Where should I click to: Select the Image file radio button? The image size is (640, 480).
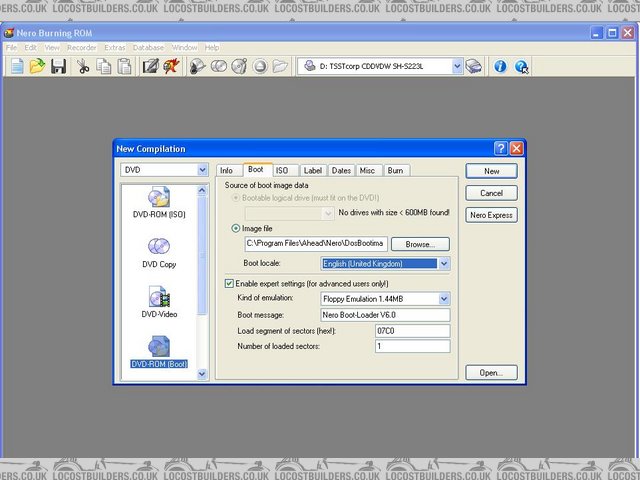(236, 228)
